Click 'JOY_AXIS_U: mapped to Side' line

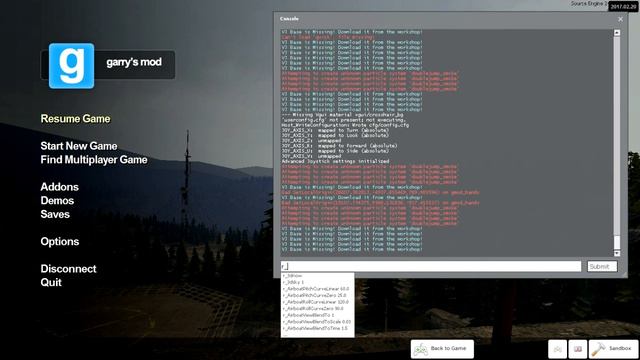(x=335, y=151)
